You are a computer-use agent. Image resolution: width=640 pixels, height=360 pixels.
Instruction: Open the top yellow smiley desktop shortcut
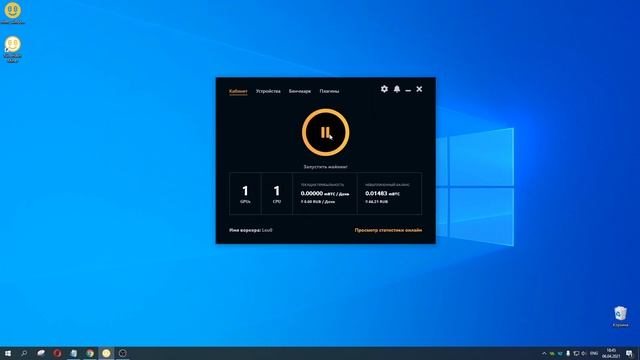12,13
